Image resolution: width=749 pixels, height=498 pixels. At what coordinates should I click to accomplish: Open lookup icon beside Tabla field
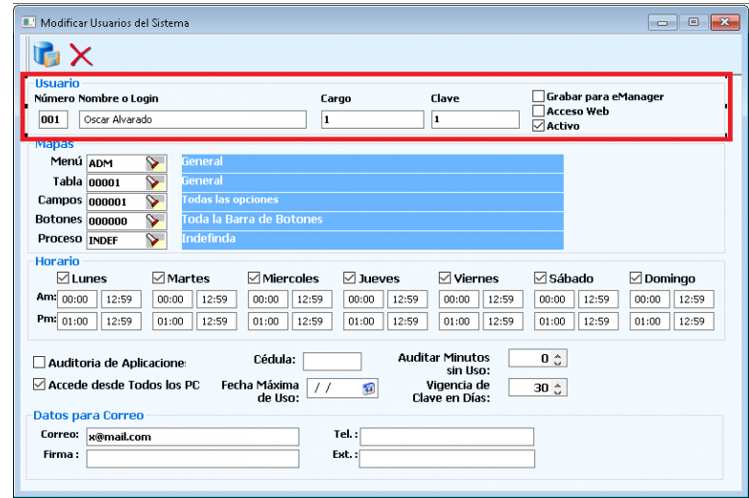[153, 182]
